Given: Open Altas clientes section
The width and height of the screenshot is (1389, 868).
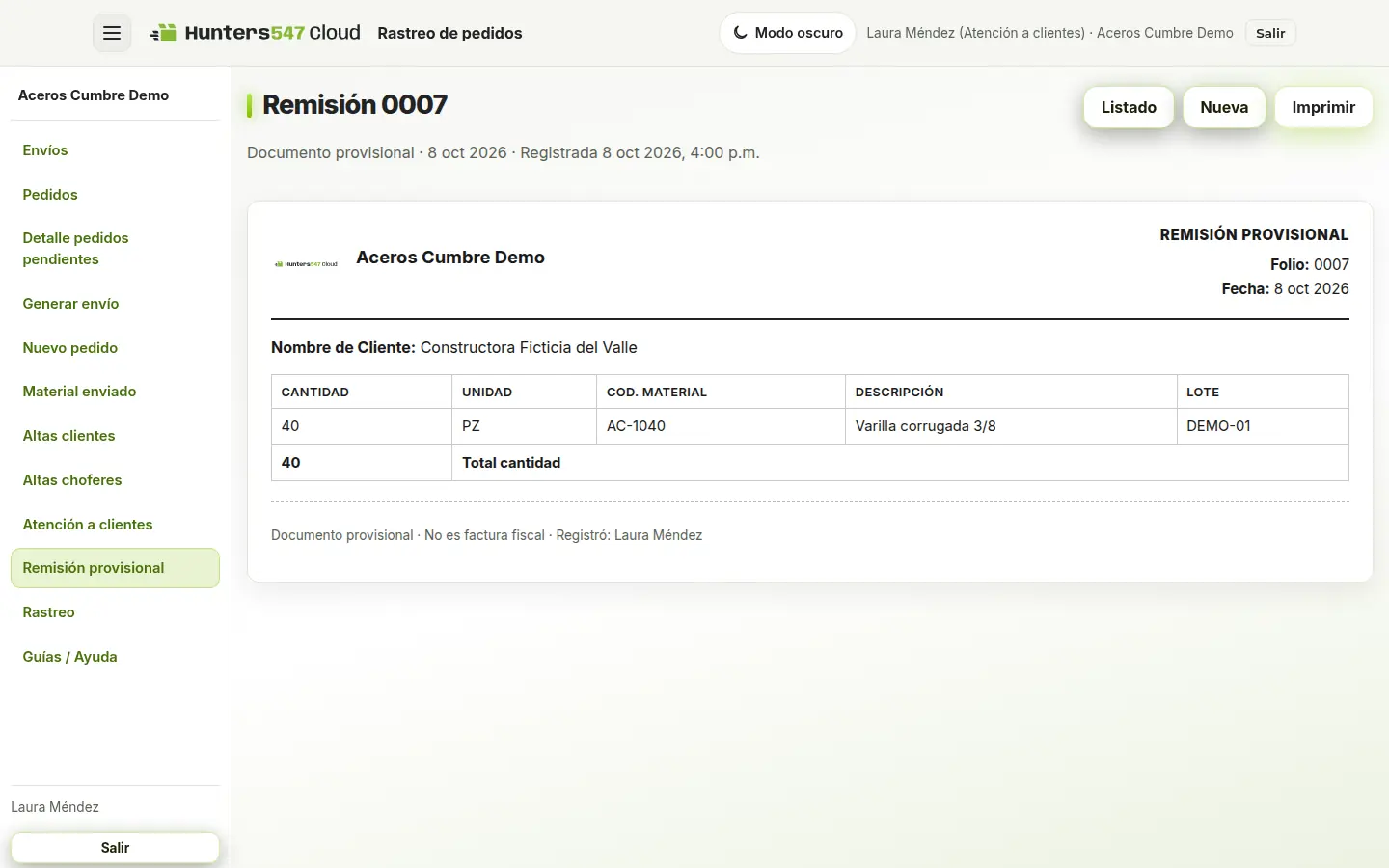Looking at the screenshot, I should tap(115, 436).
